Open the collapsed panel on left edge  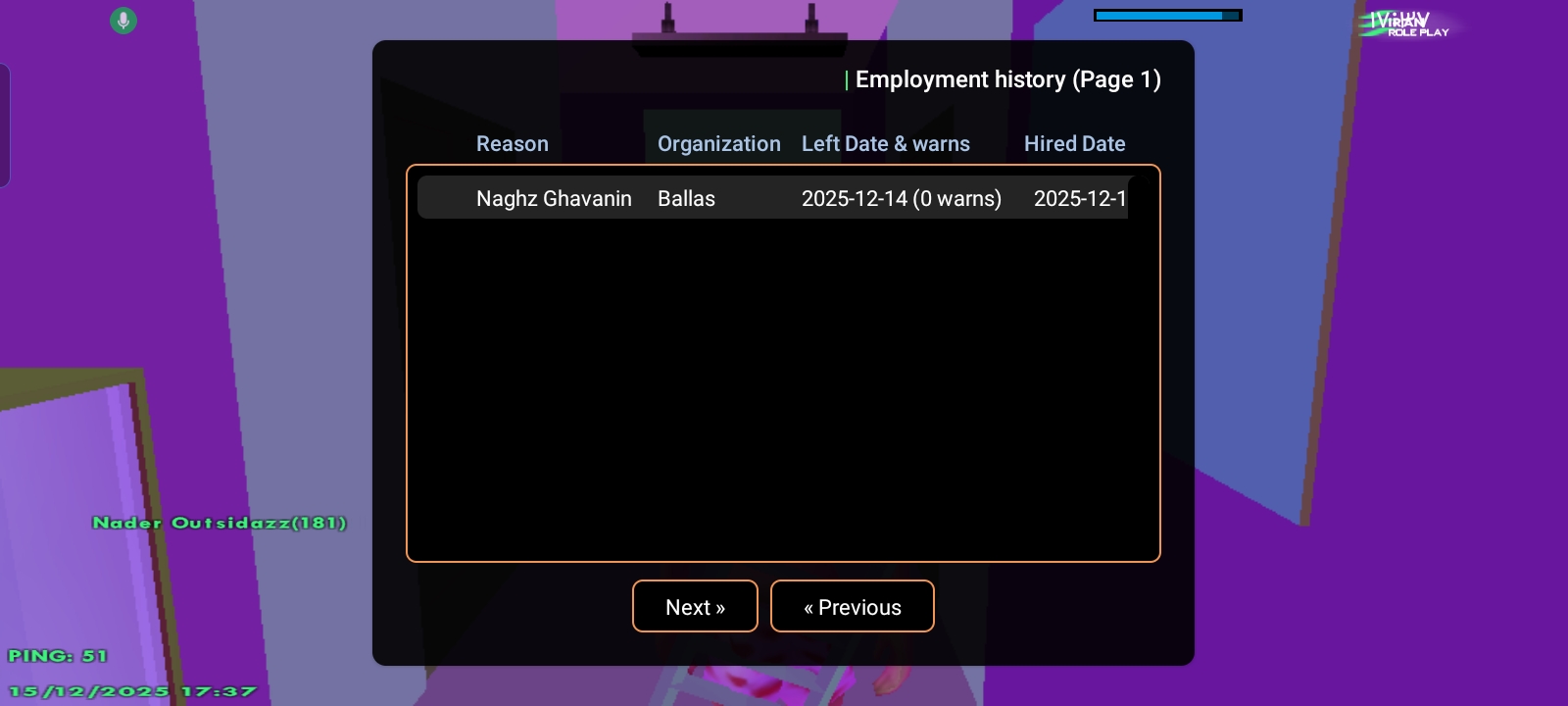[x=5, y=126]
